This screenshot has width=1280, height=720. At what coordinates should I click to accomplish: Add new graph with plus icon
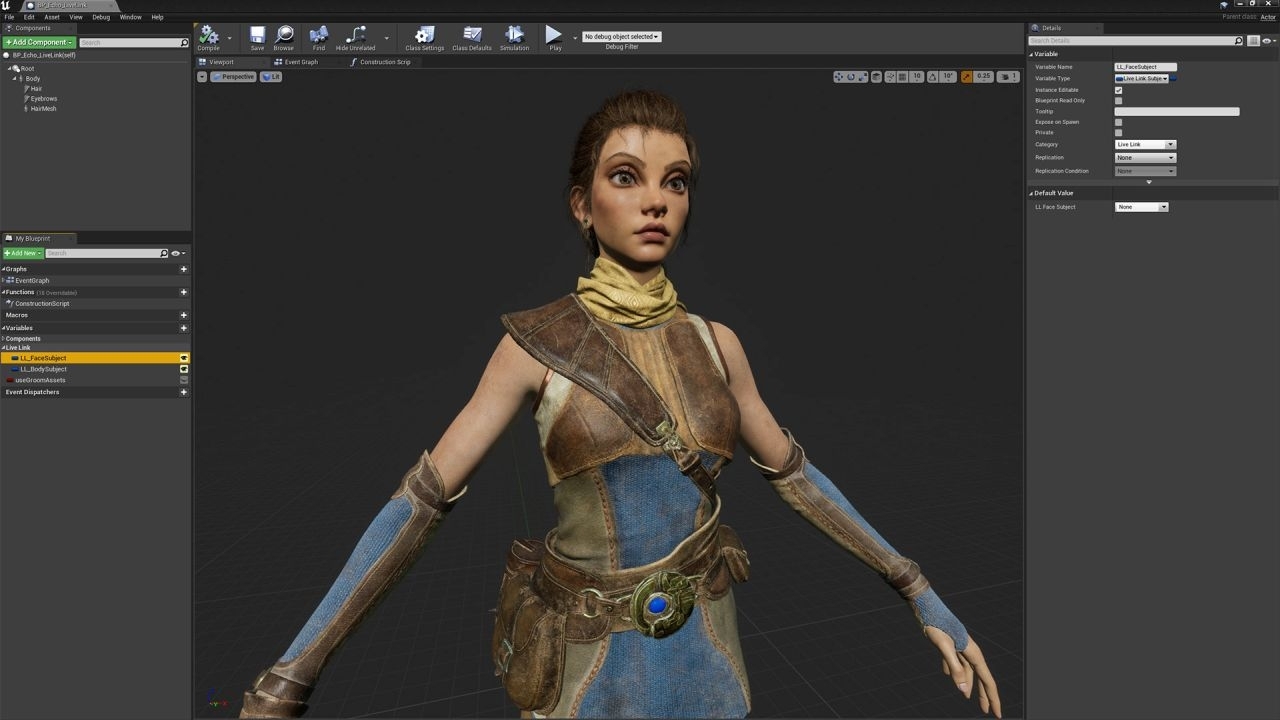pyautogui.click(x=183, y=269)
